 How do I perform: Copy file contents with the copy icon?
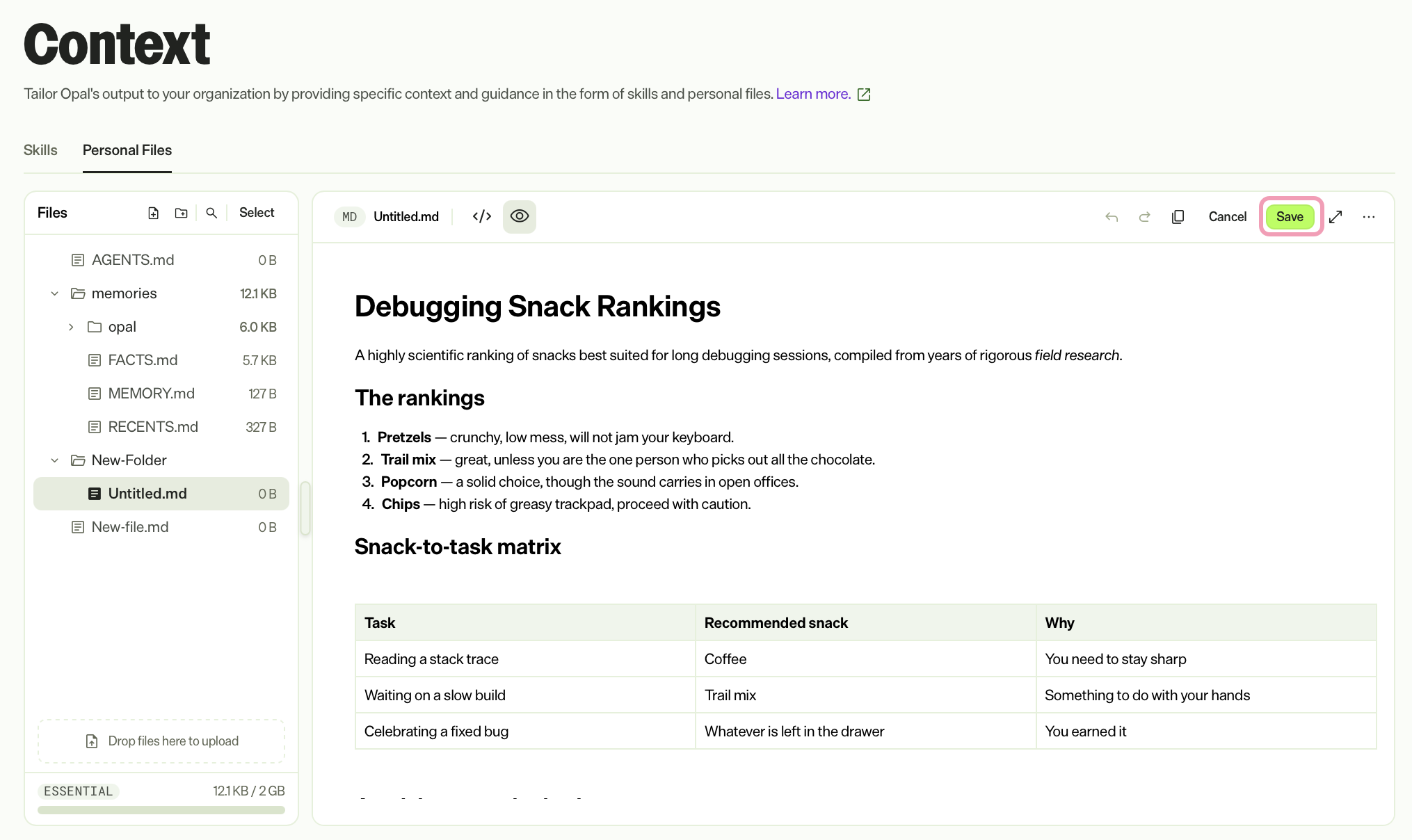pyautogui.click(x=1178, y=217)
